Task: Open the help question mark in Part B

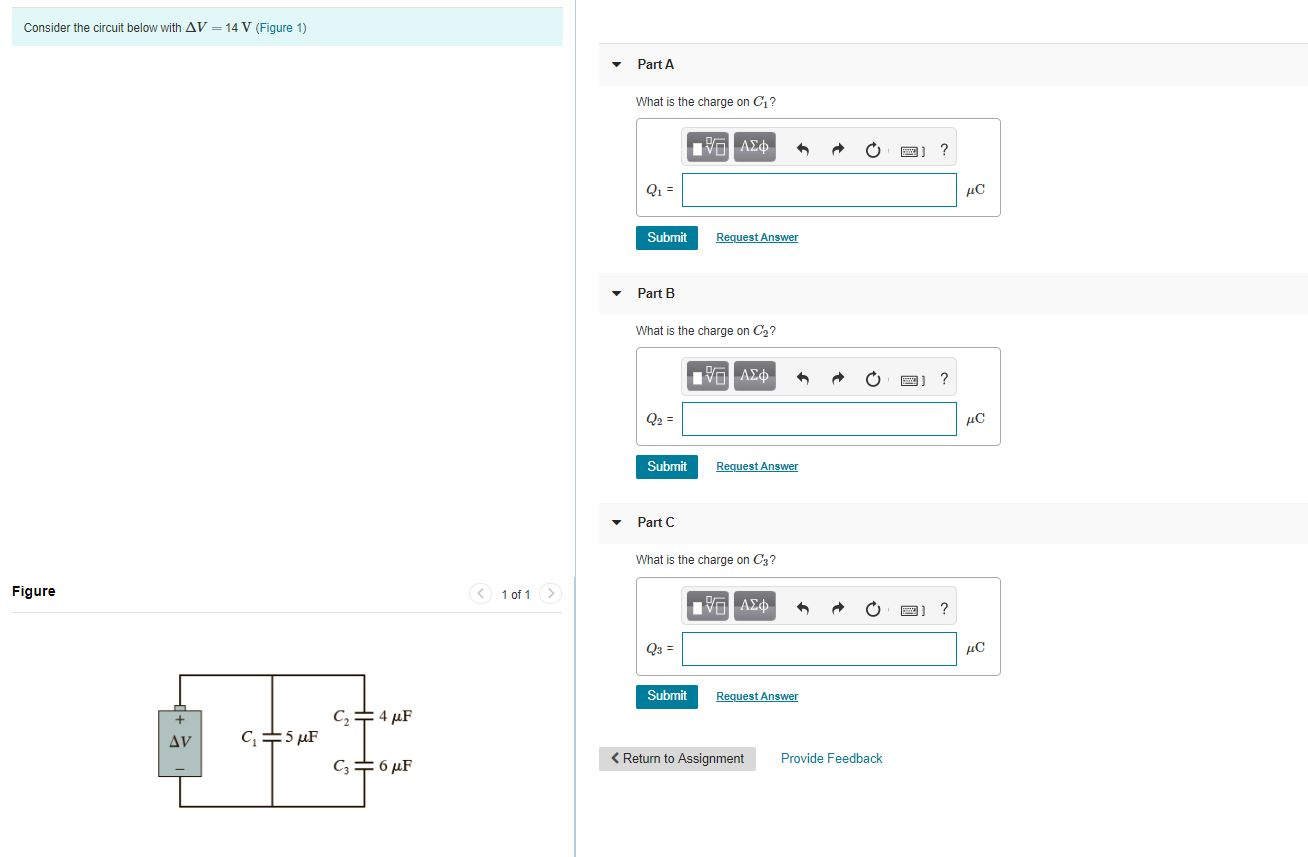Action: (x=944, y=379)
